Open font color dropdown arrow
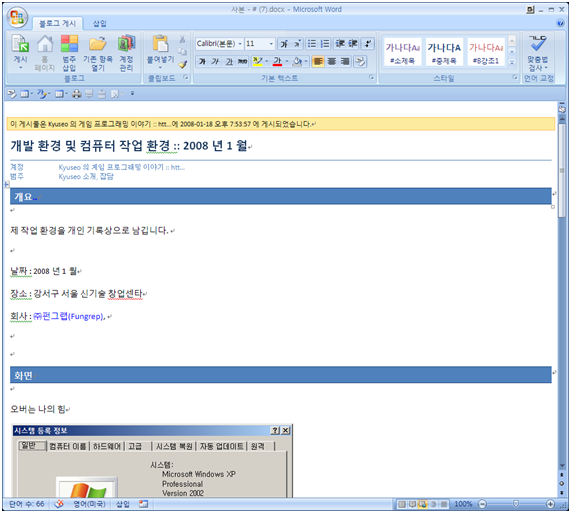This screenshot has height=513, width=571. point(287,62)
